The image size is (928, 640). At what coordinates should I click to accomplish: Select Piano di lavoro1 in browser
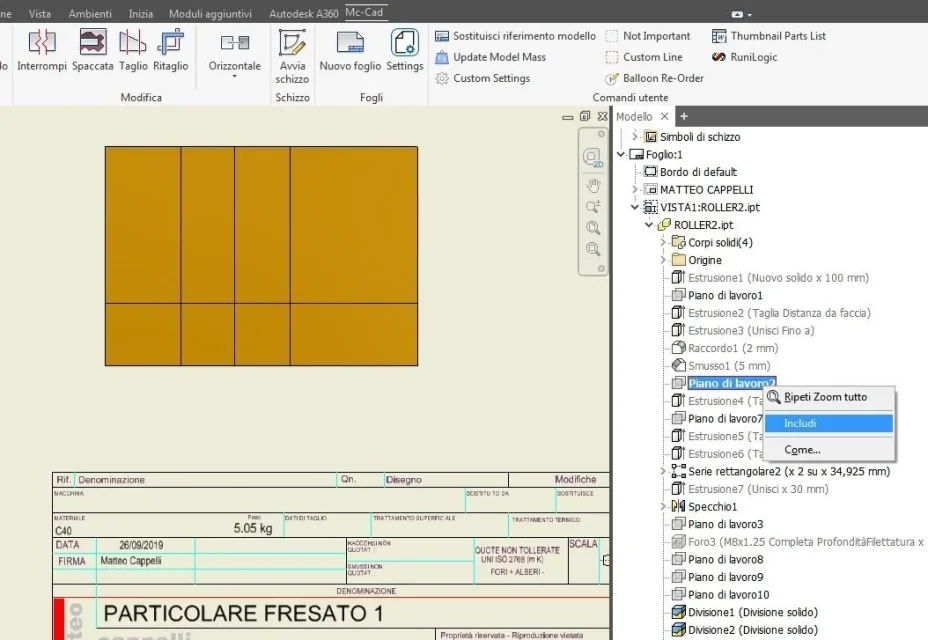tap(717, 295)
